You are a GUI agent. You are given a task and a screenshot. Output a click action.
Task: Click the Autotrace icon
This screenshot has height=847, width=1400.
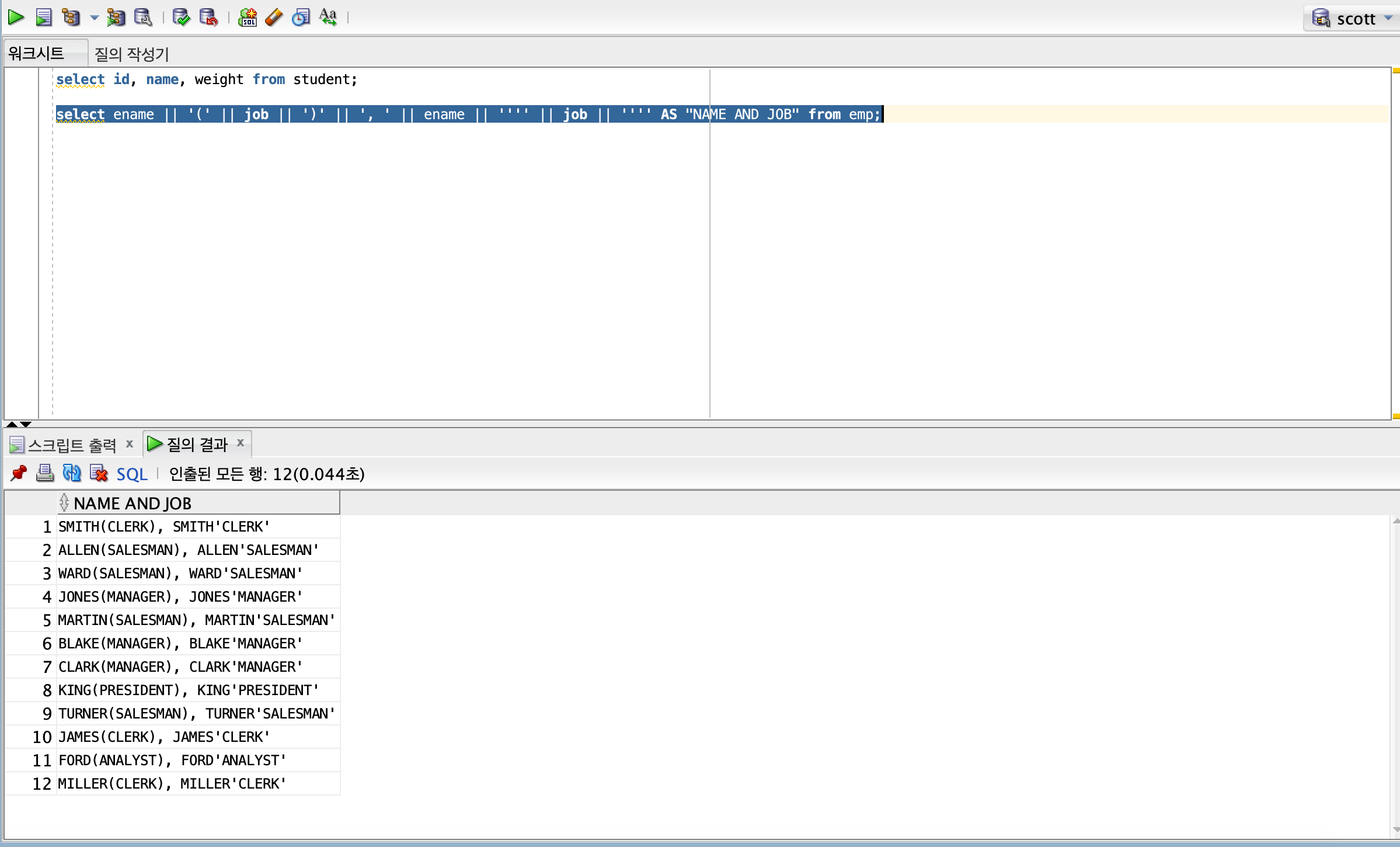116,18
